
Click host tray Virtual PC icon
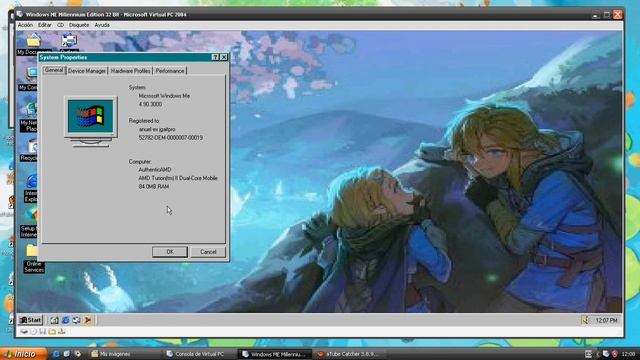pyautogui.click(x=606, y=354)
